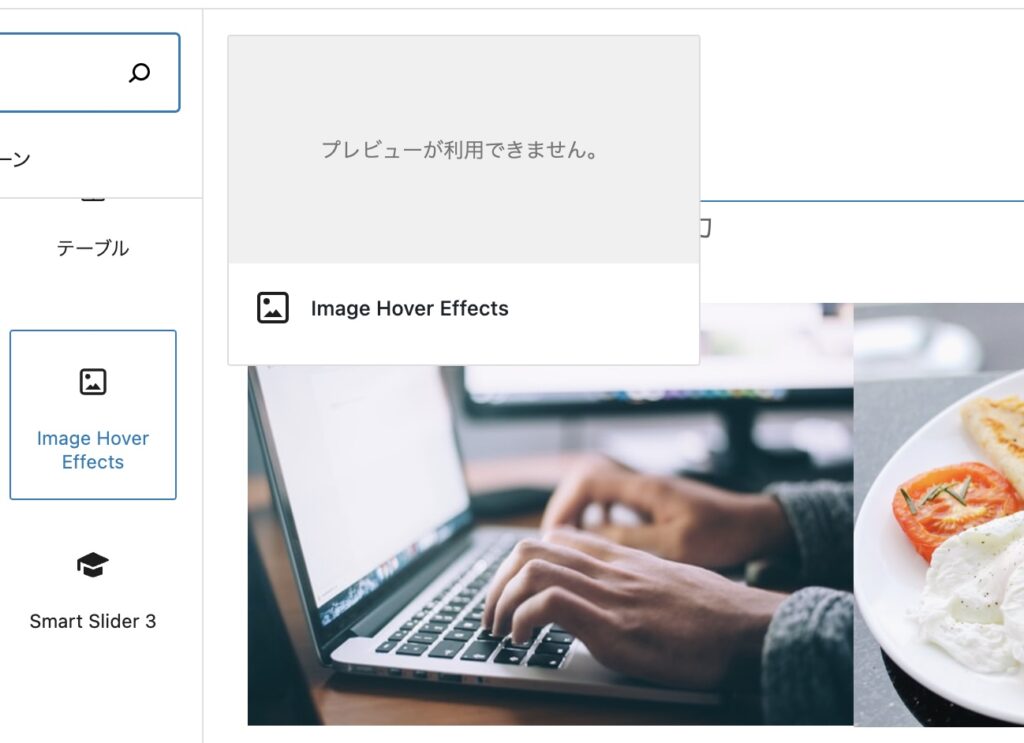This screenshot has width=1024, height=743.
Task: Click the blue block insertion line
Action: click(862, 201)
